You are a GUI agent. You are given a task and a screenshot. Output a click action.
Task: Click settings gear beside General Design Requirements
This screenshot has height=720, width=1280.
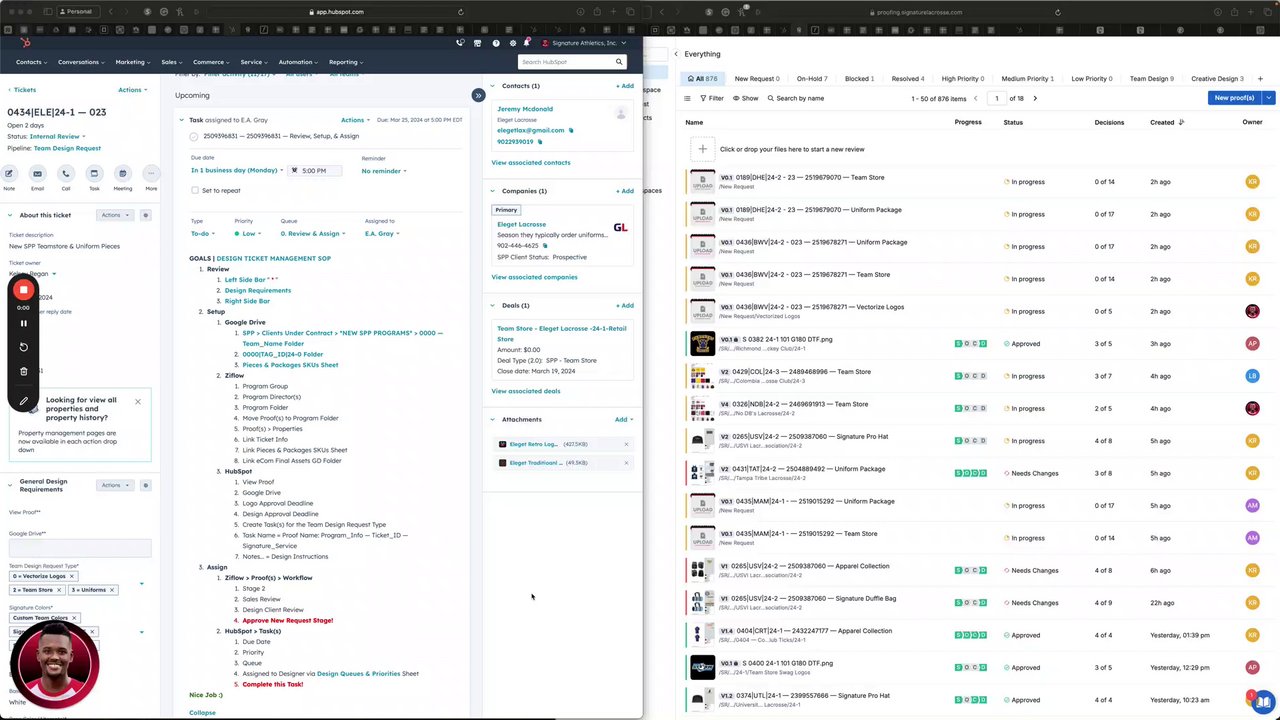point(145,485)
